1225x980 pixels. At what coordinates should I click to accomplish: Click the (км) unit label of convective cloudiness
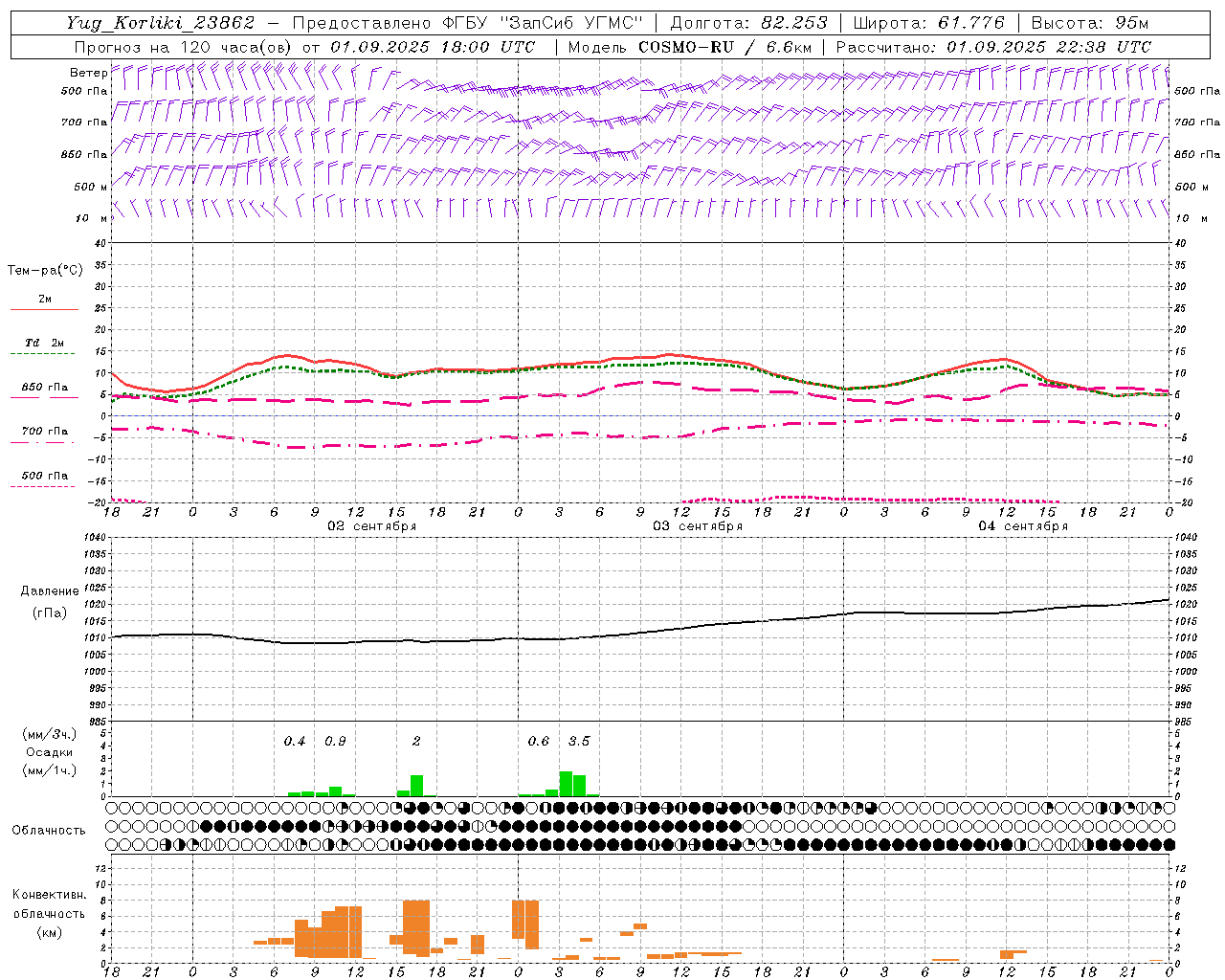coord(49,932)
